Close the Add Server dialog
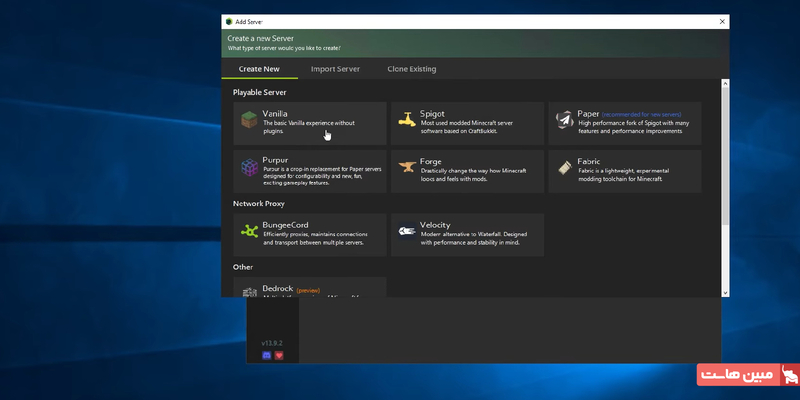The width and height of the screenshot is (800, 400). tap(722, 22)
